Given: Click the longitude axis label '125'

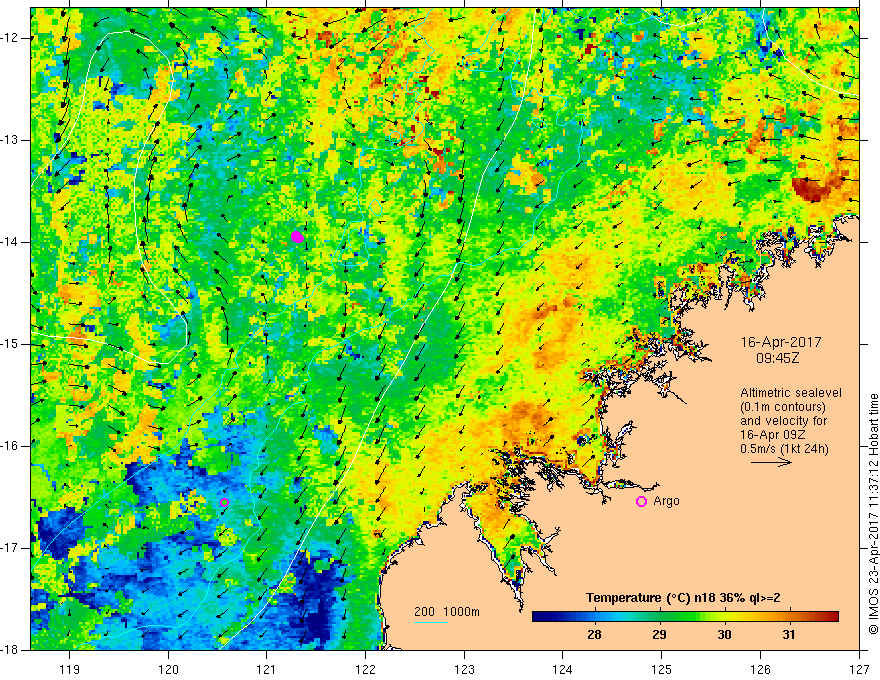Looking at the screenshot, I should pos(662,669).
